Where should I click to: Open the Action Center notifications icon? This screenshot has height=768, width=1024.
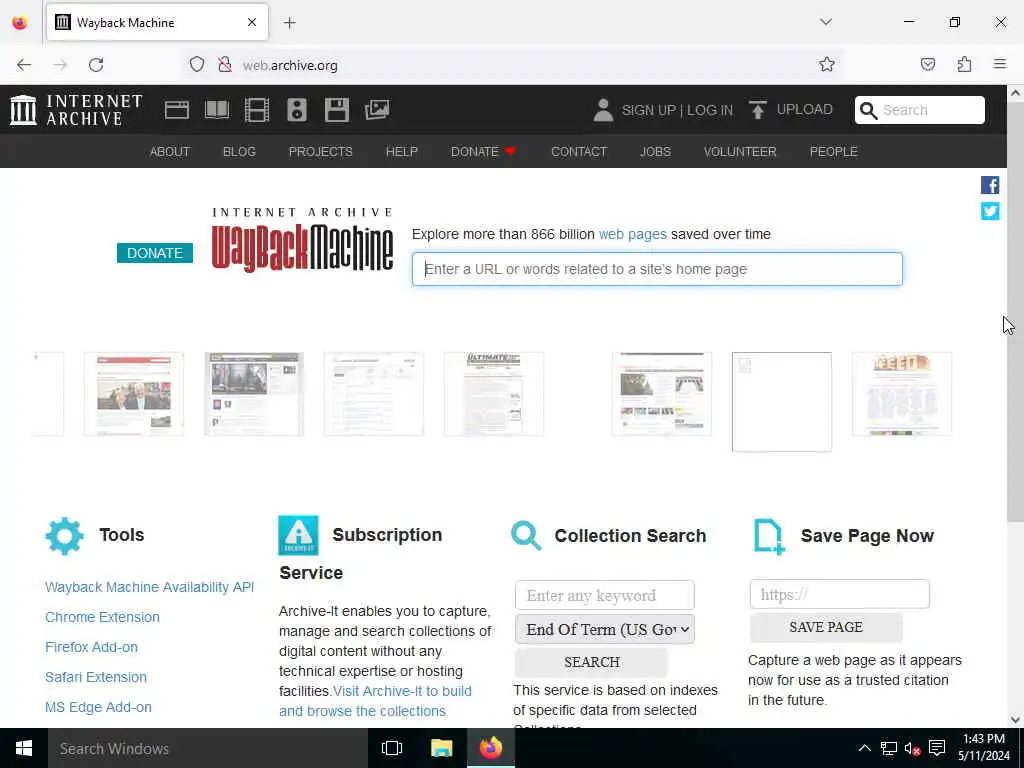pyautogui.click(x=937, y=748)
